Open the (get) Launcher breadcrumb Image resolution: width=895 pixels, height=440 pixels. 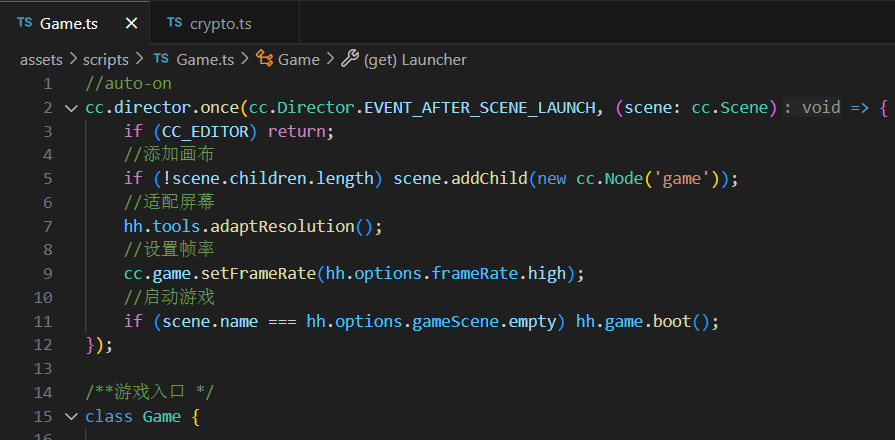(x=415, y=60)
